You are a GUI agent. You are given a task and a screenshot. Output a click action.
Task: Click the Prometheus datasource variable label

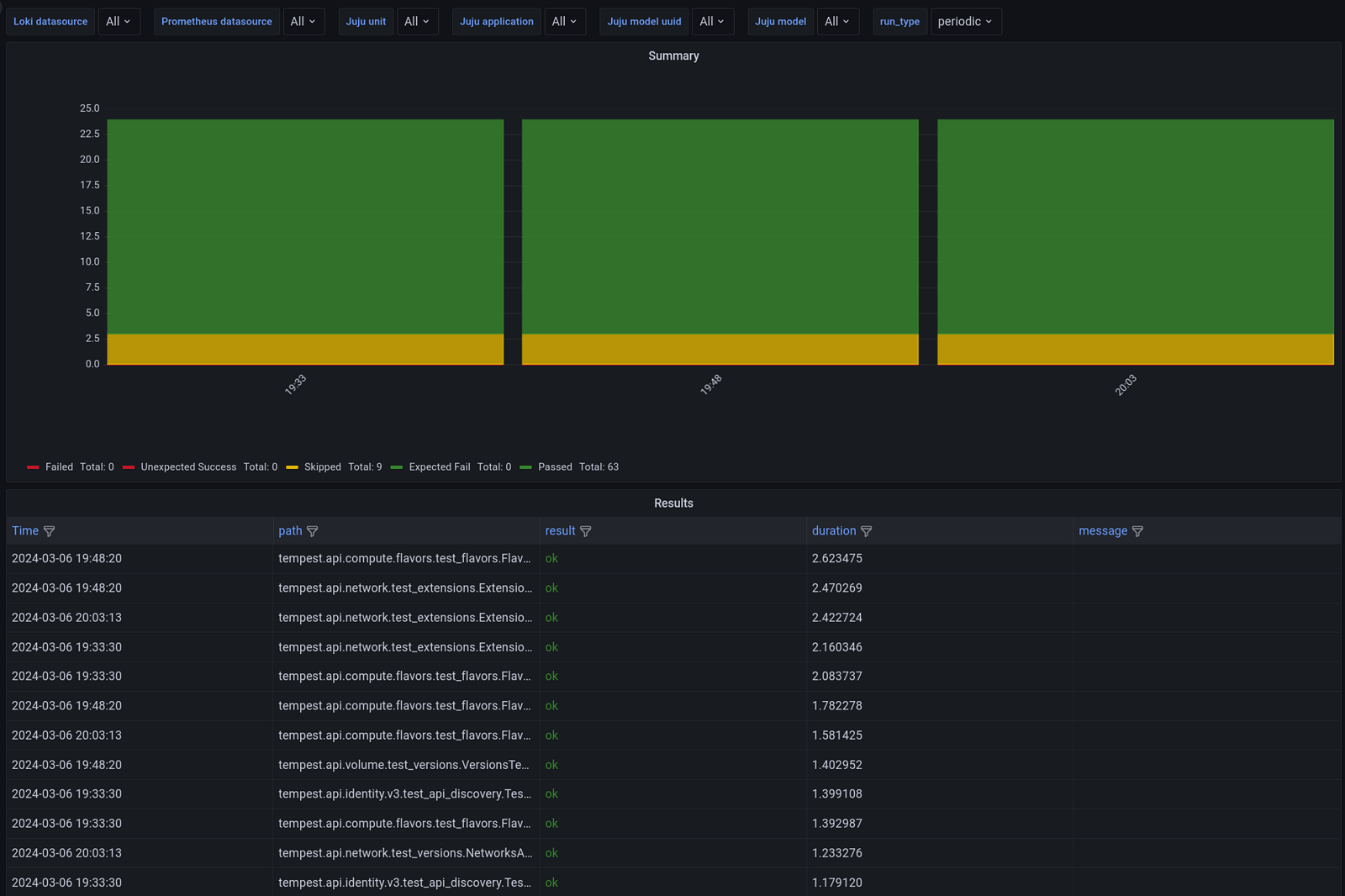216,21
